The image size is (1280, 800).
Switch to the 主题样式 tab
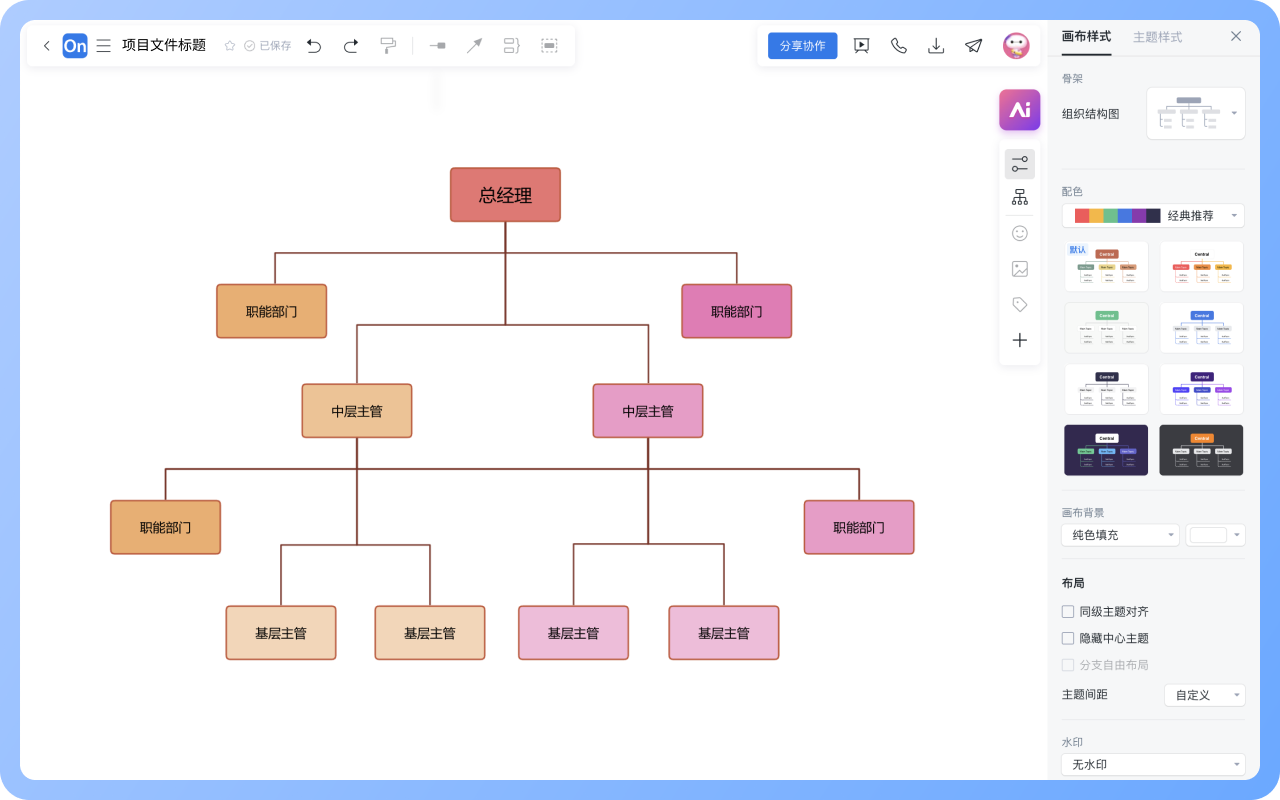(x=1157, y=37)
